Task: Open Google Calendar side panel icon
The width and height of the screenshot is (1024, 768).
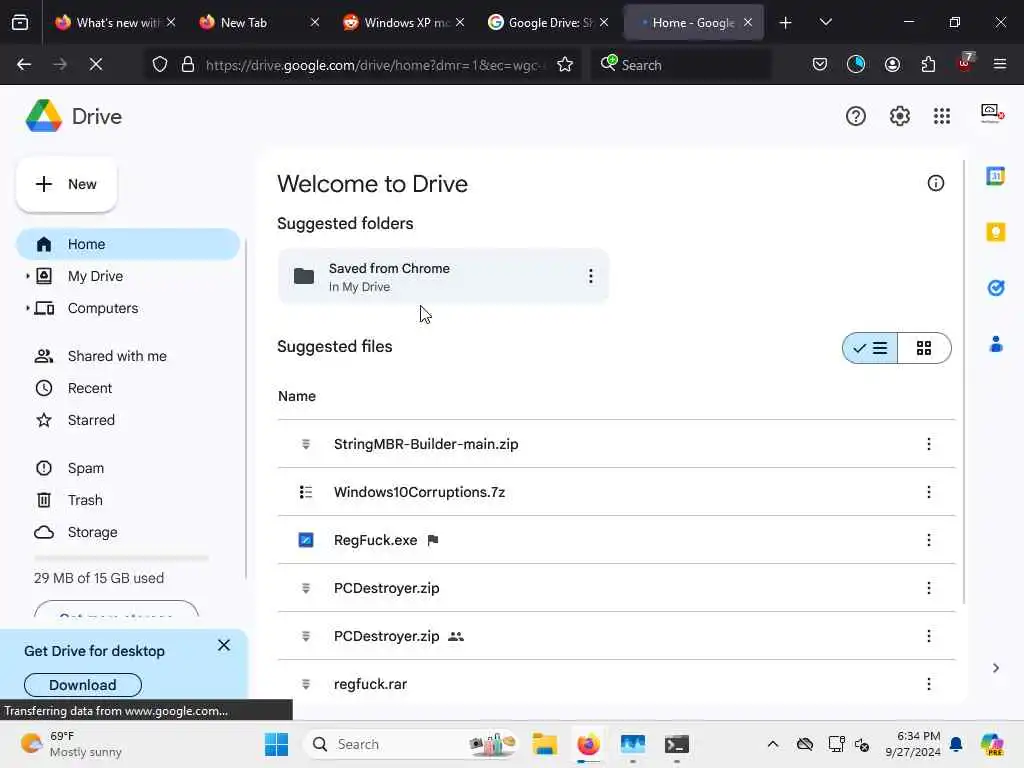Action: (995, 176)
